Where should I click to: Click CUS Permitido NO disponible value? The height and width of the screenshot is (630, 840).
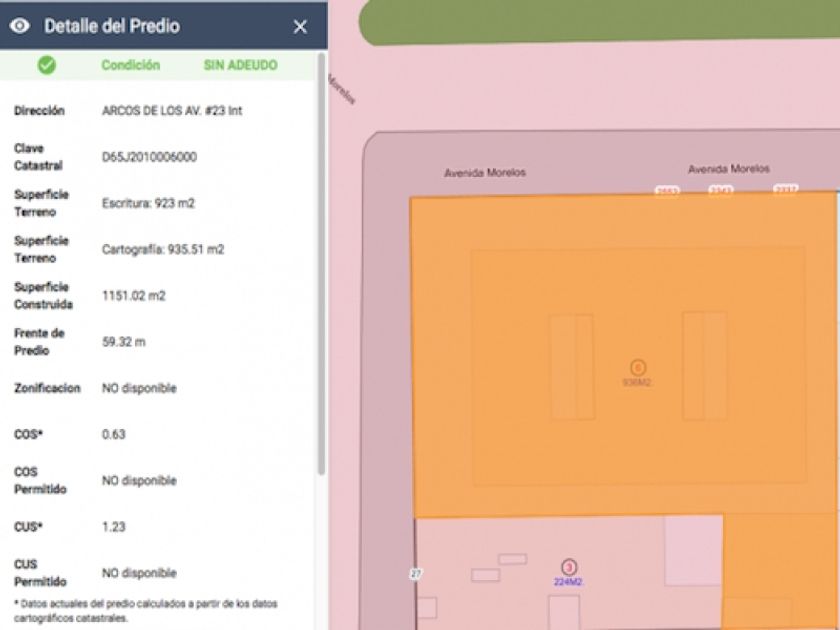tap(139, 573)
